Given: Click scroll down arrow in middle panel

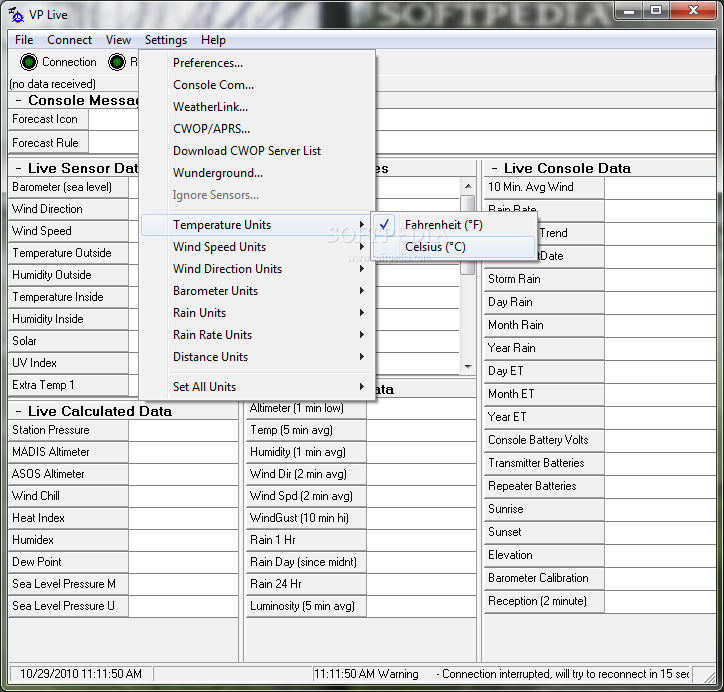Looking at the screenshot, I should coord(468,367).
